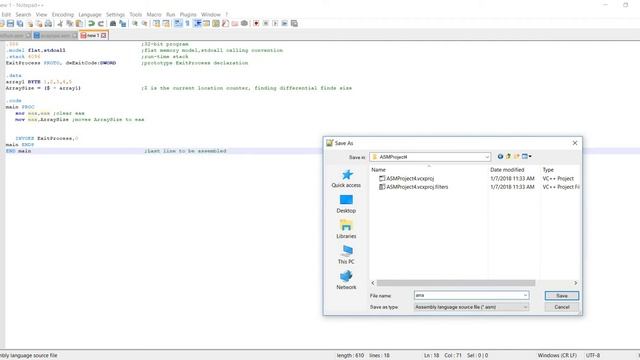This screenshot has width=640, height=360.
Task: Click the file list scroll right arrow
Action: coord(576,283)
